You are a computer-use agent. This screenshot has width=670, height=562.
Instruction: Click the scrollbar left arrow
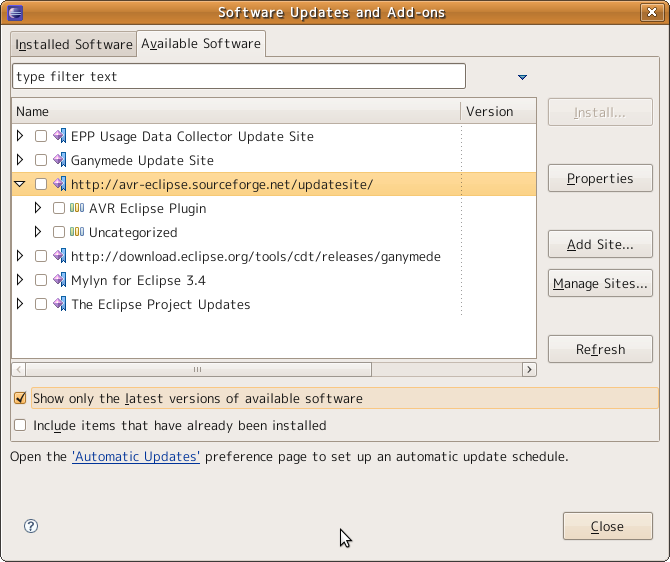[x=18, y=369]
